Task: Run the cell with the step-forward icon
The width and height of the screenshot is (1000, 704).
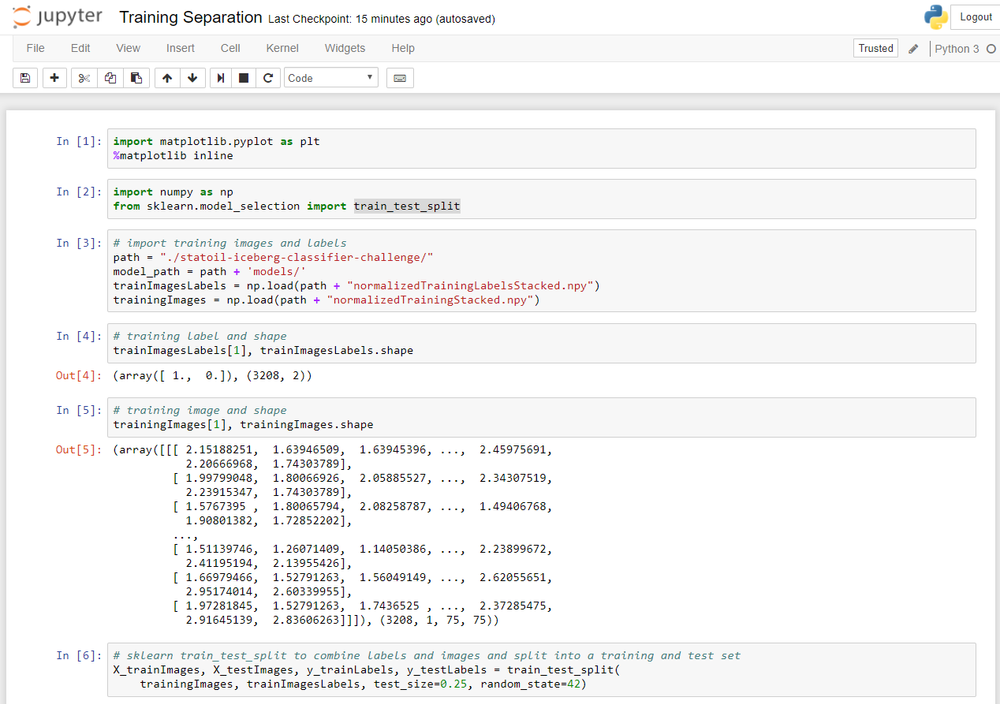Action: pyautogui.click(x=221, y=78)
